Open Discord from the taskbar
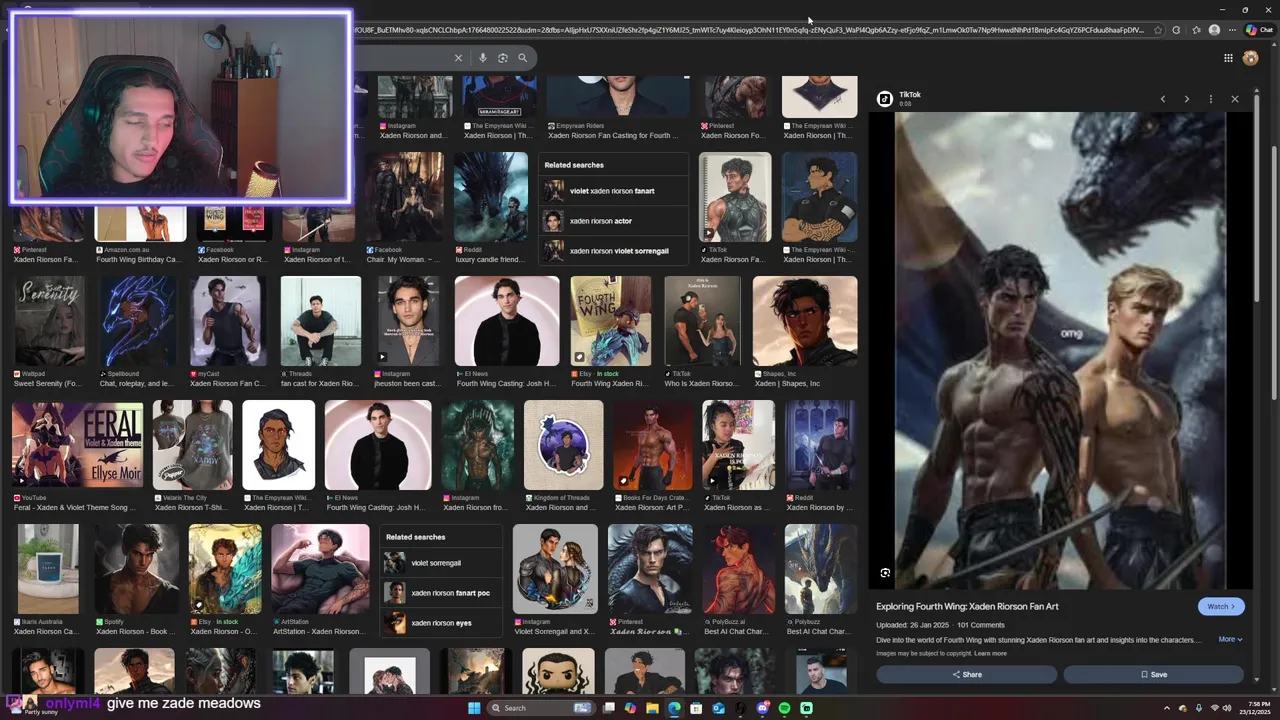 763,708
